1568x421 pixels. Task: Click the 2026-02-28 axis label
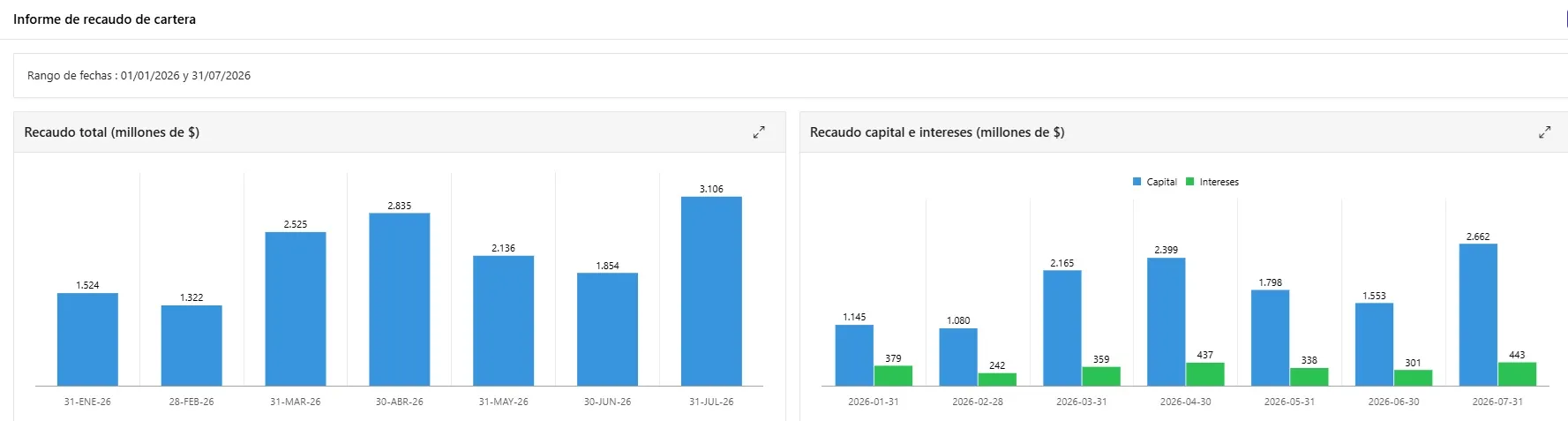pyautogui.click(x=978, y=402)
